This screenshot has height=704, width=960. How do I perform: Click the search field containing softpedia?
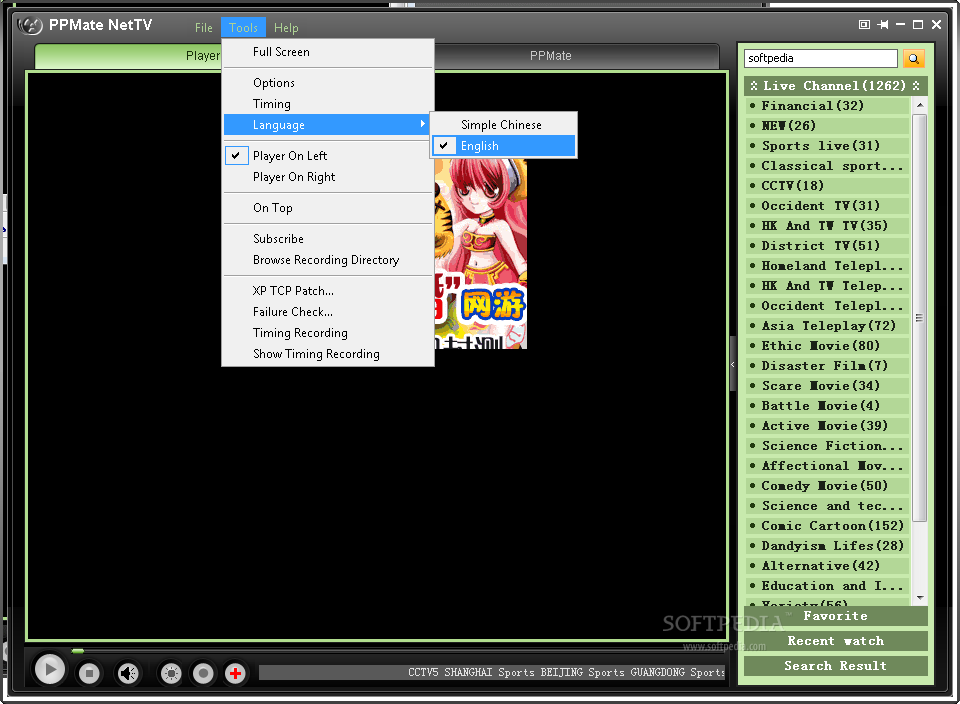pyautogui.click(x=821, y=58)
